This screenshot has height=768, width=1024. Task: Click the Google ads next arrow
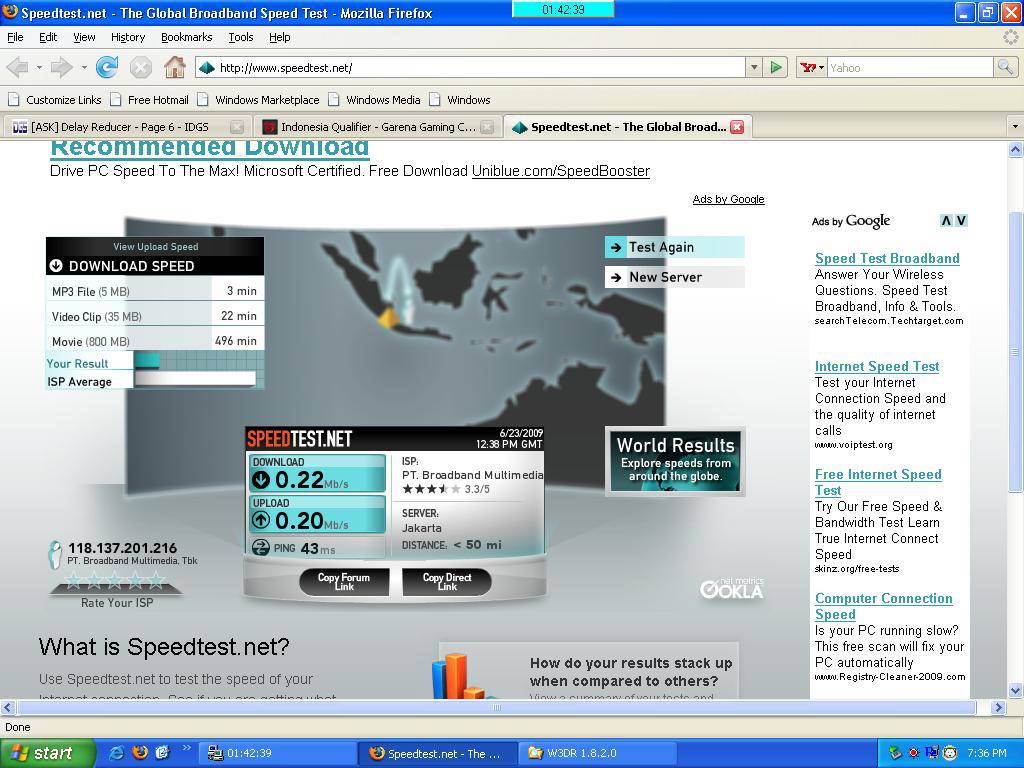(961, 221)
